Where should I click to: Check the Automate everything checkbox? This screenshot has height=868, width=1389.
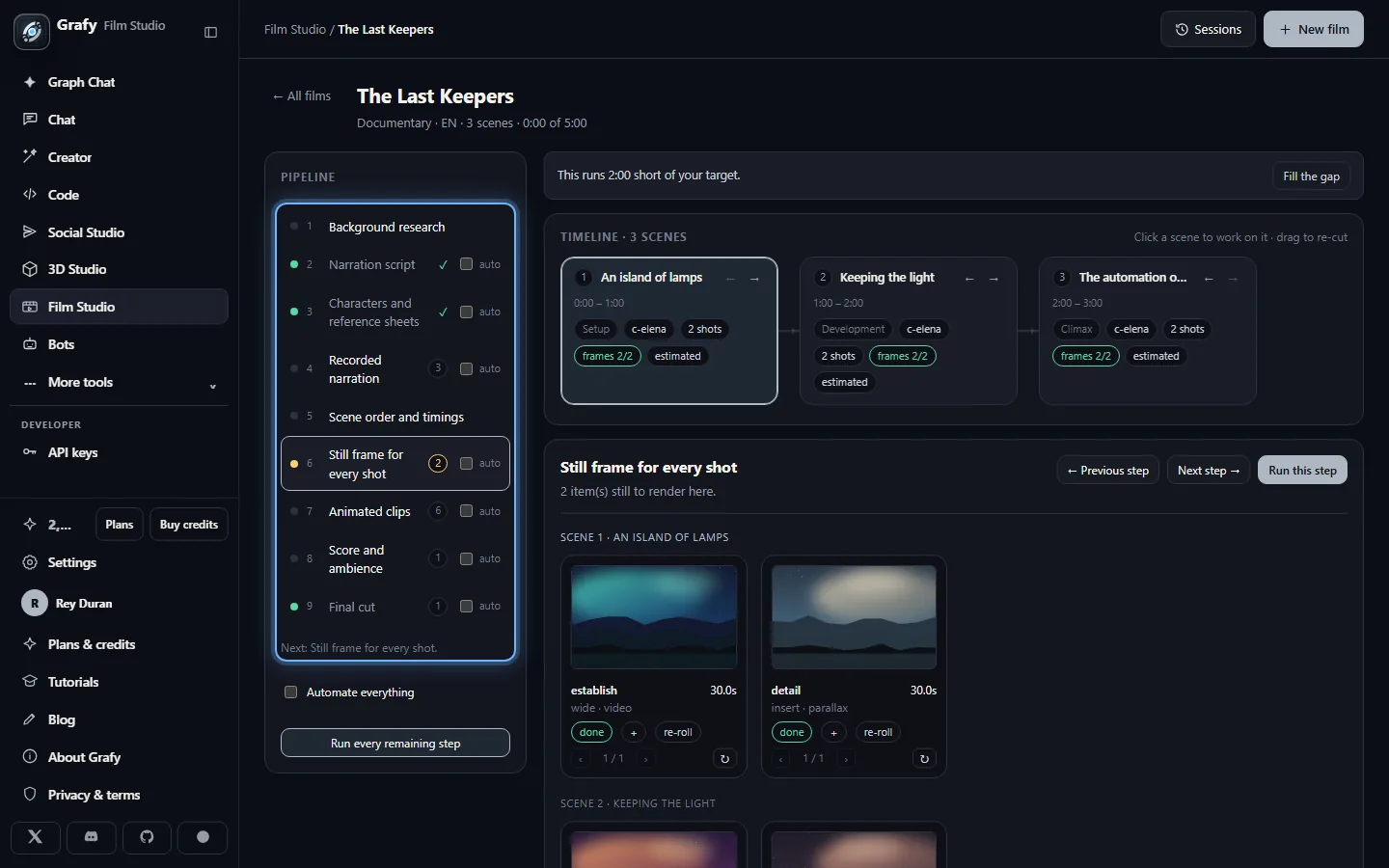coord(290,692)
